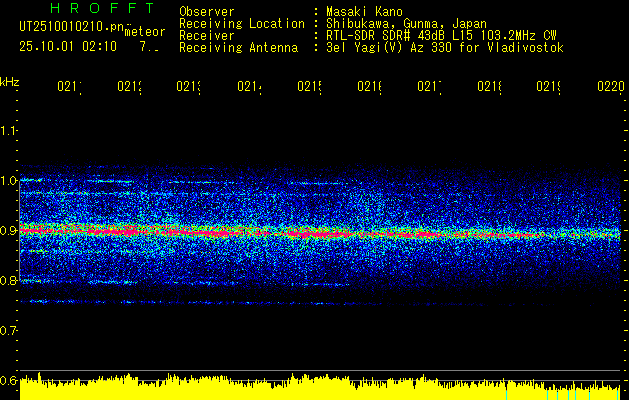Click the meteor count label
The height and width of the screenshot is (400, 629).
[x=145, y=32]
